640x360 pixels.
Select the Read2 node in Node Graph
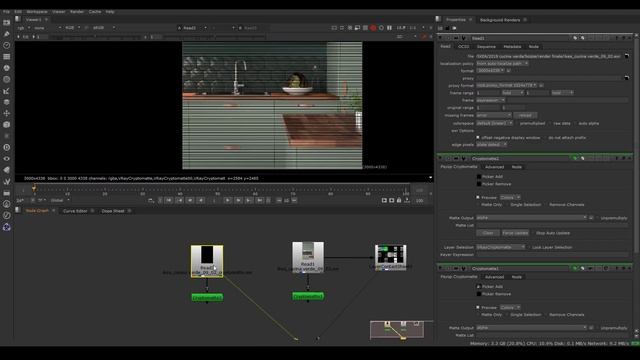coord(207,261)
